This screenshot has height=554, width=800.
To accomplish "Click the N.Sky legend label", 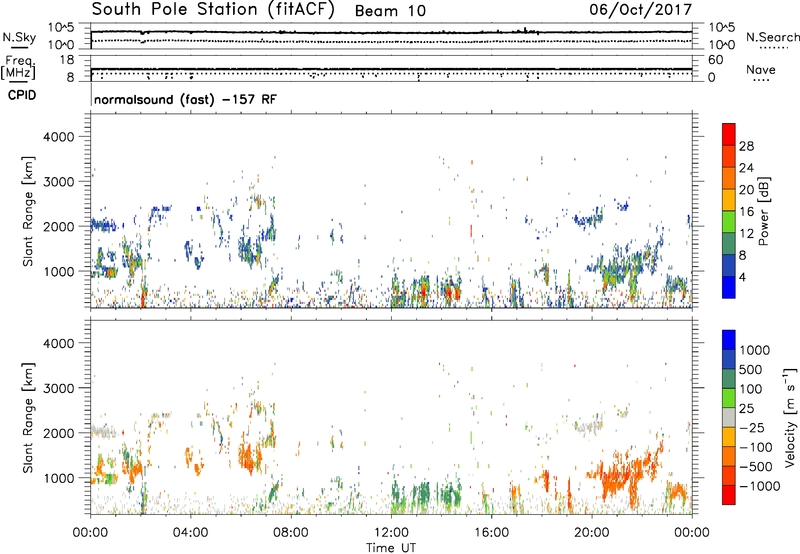I will [19, 38].
